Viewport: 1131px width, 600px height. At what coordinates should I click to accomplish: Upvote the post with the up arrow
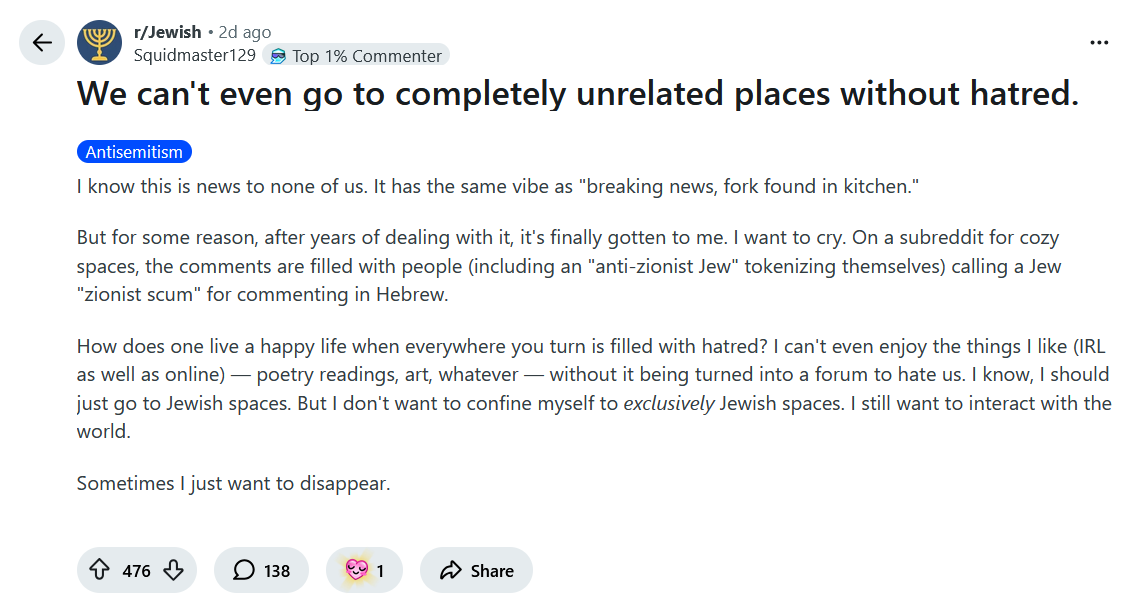[x=99, y=570]
